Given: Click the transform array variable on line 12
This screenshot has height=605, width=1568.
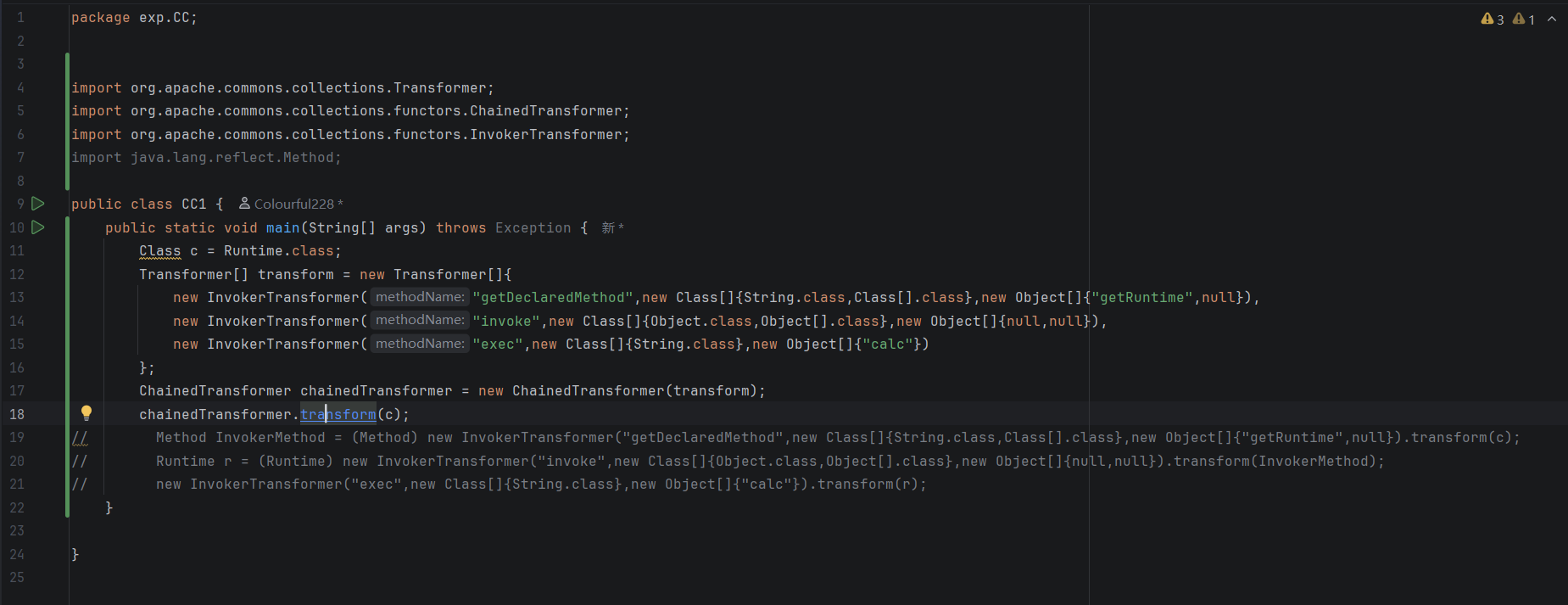Looking at the screenshot, I should (296, 275).
